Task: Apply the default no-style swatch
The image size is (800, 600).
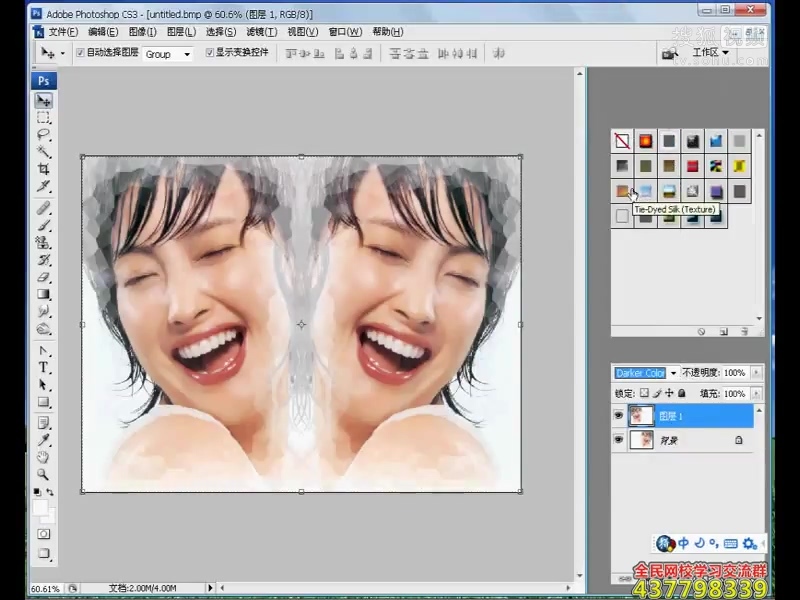Action: (622, 140)
